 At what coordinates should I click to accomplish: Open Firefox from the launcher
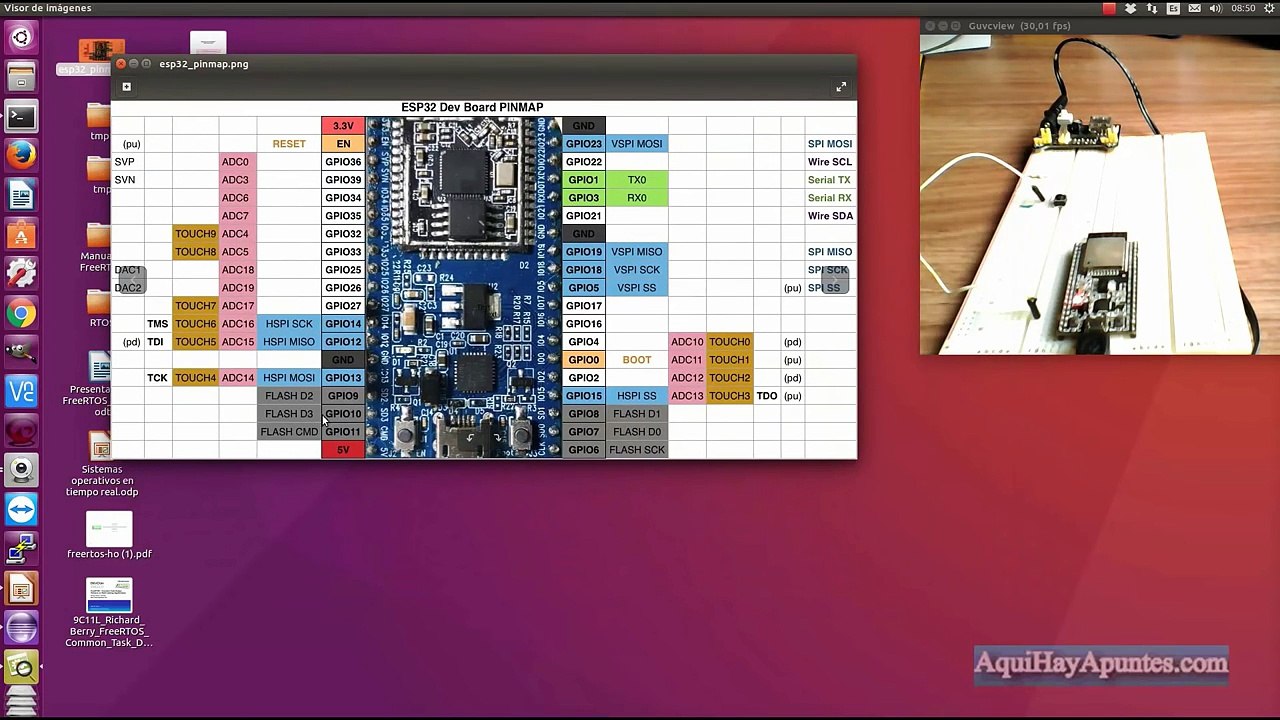click(21, 155)
